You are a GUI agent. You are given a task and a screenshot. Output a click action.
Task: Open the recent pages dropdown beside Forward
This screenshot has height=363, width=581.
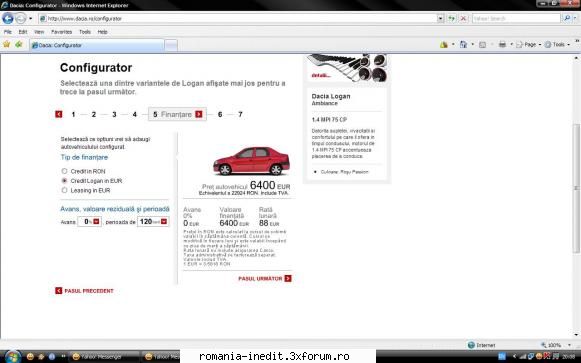coord(31,18)
